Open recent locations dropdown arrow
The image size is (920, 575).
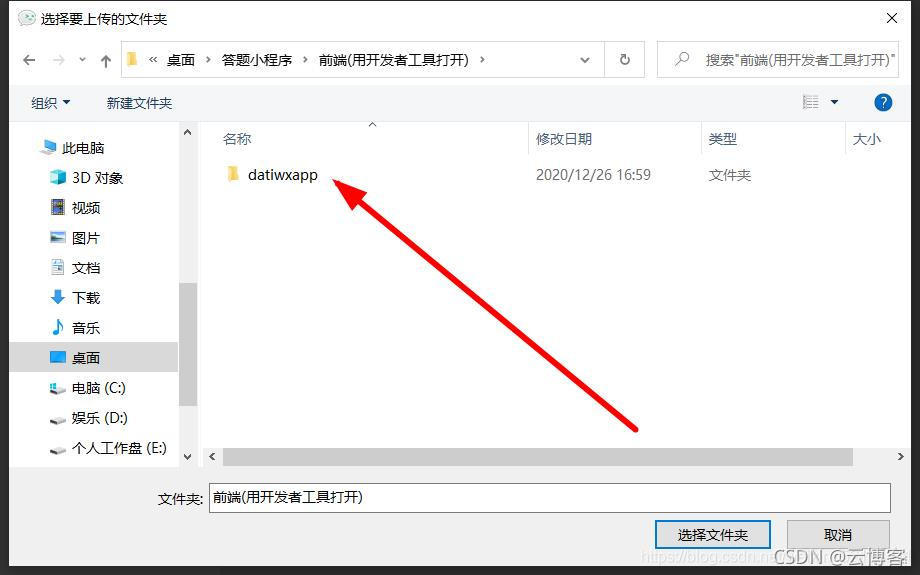(x=82, y=60)
